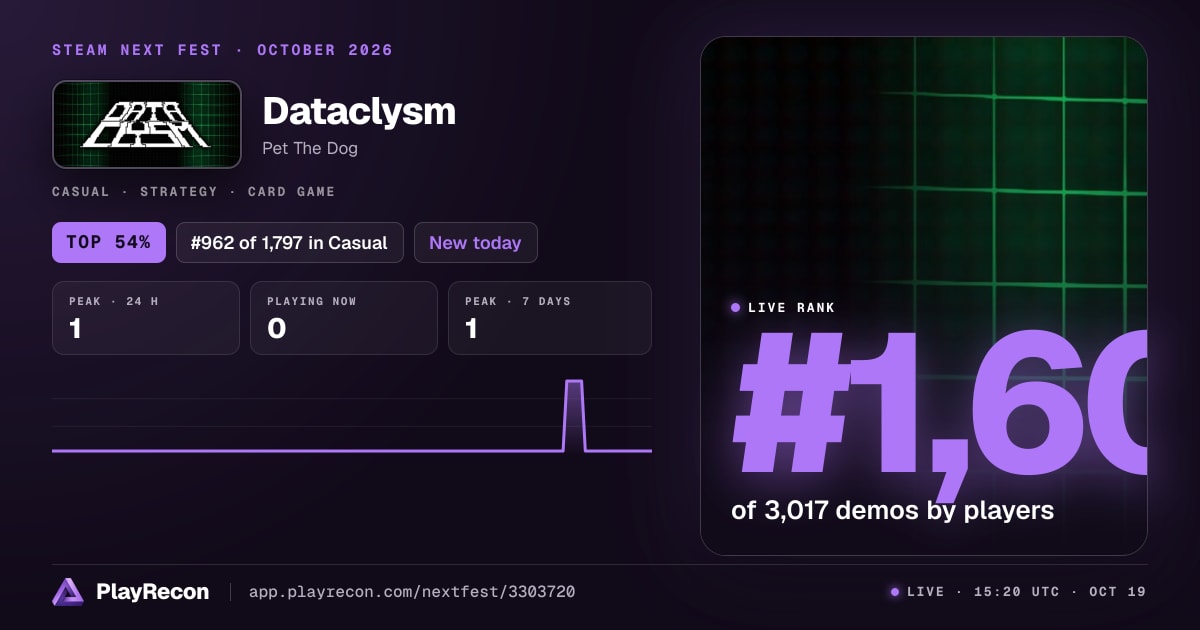Click the spike in the player chart
This screenshot has height=630, width=1200.
pos(574,415)
